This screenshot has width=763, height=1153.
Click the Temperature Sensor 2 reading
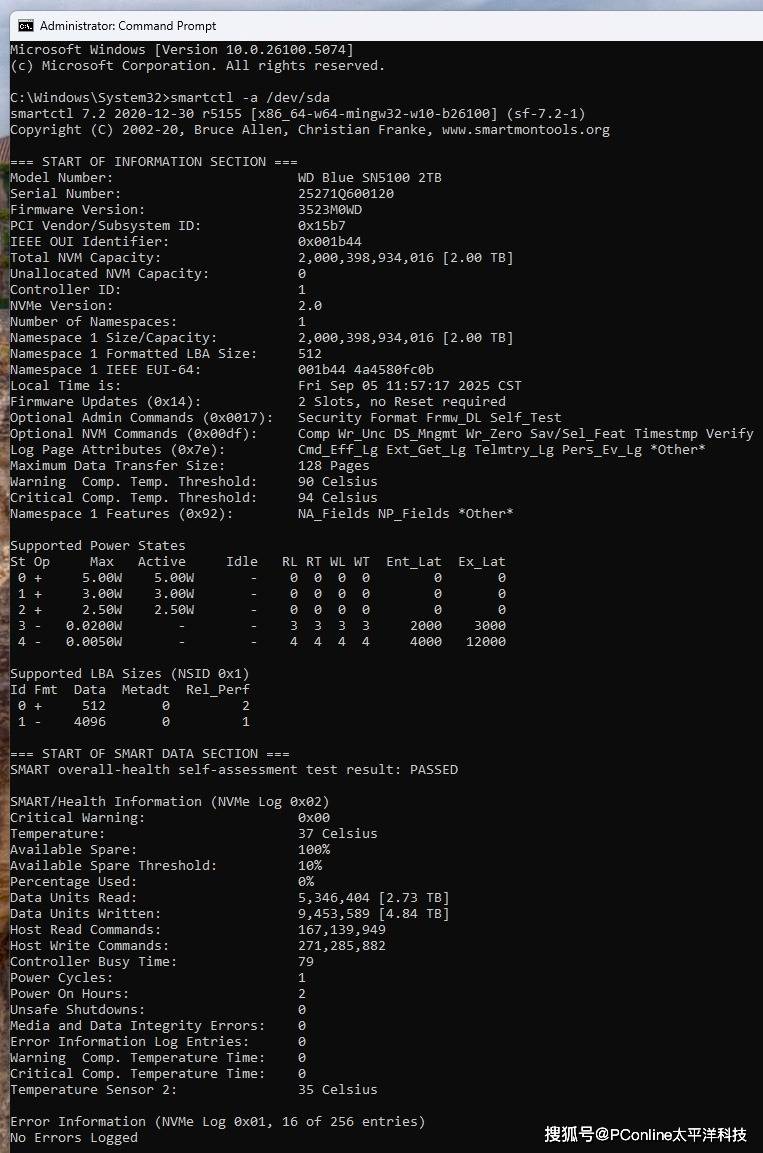[x=338, y=1089]
